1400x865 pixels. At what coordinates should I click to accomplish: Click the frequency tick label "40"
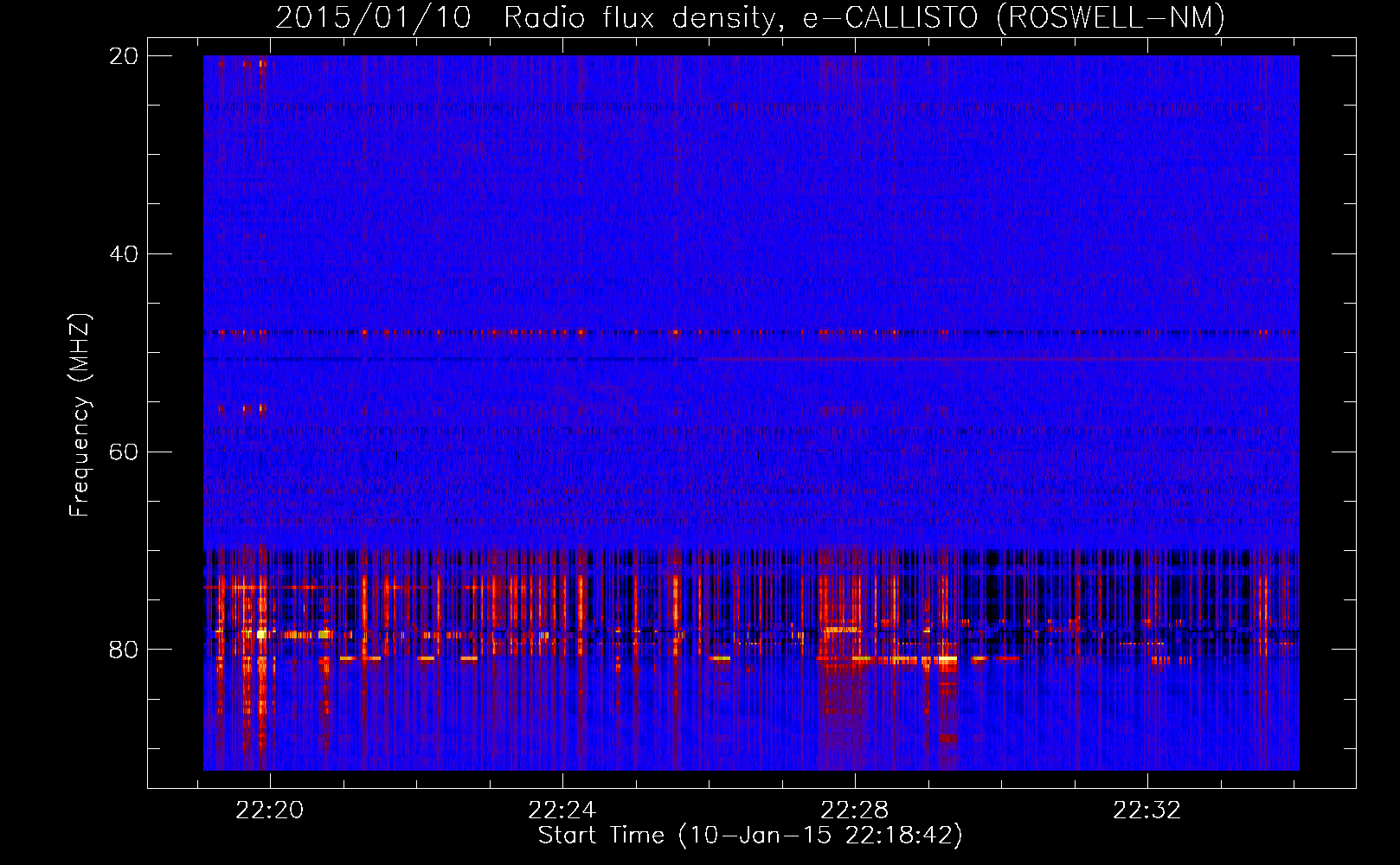click(x=124, y=254)
